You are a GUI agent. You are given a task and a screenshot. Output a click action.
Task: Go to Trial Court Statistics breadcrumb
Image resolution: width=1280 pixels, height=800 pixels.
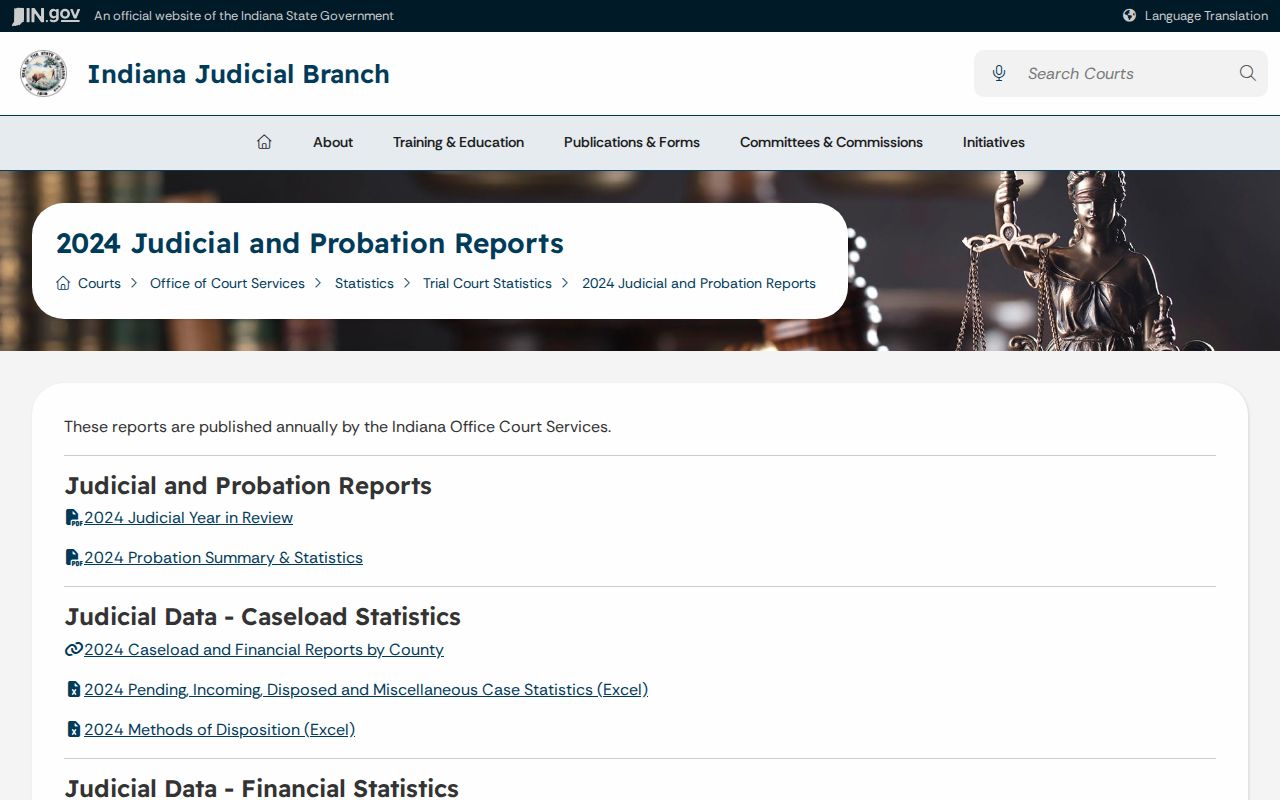coord(487,283)
